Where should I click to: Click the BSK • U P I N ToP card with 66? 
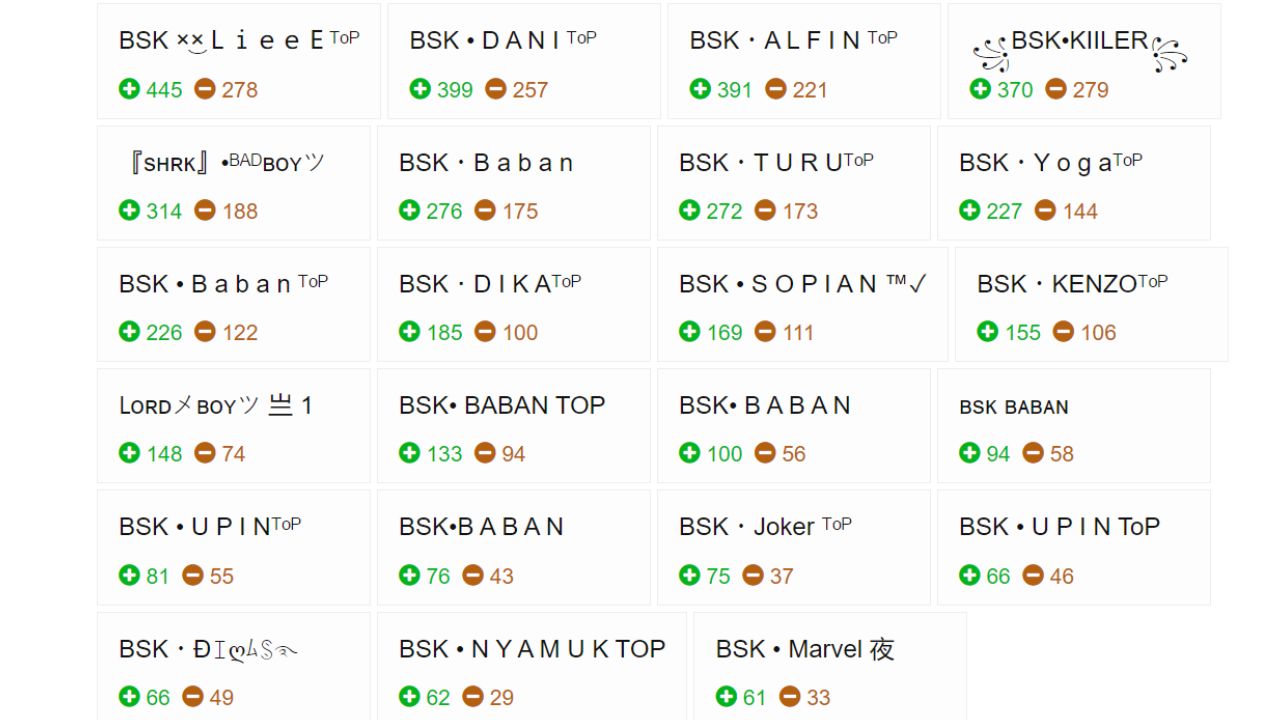pos(1074,547)
